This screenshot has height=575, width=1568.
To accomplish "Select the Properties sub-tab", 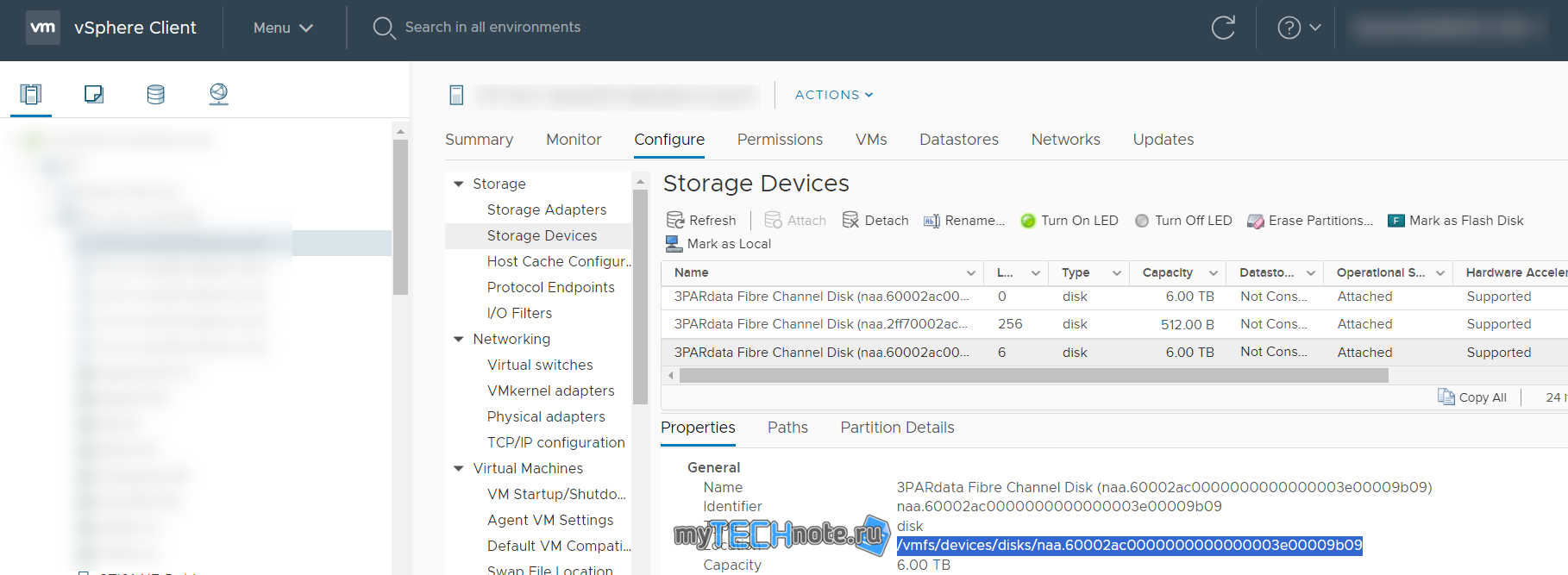I will tap(698, 428).
